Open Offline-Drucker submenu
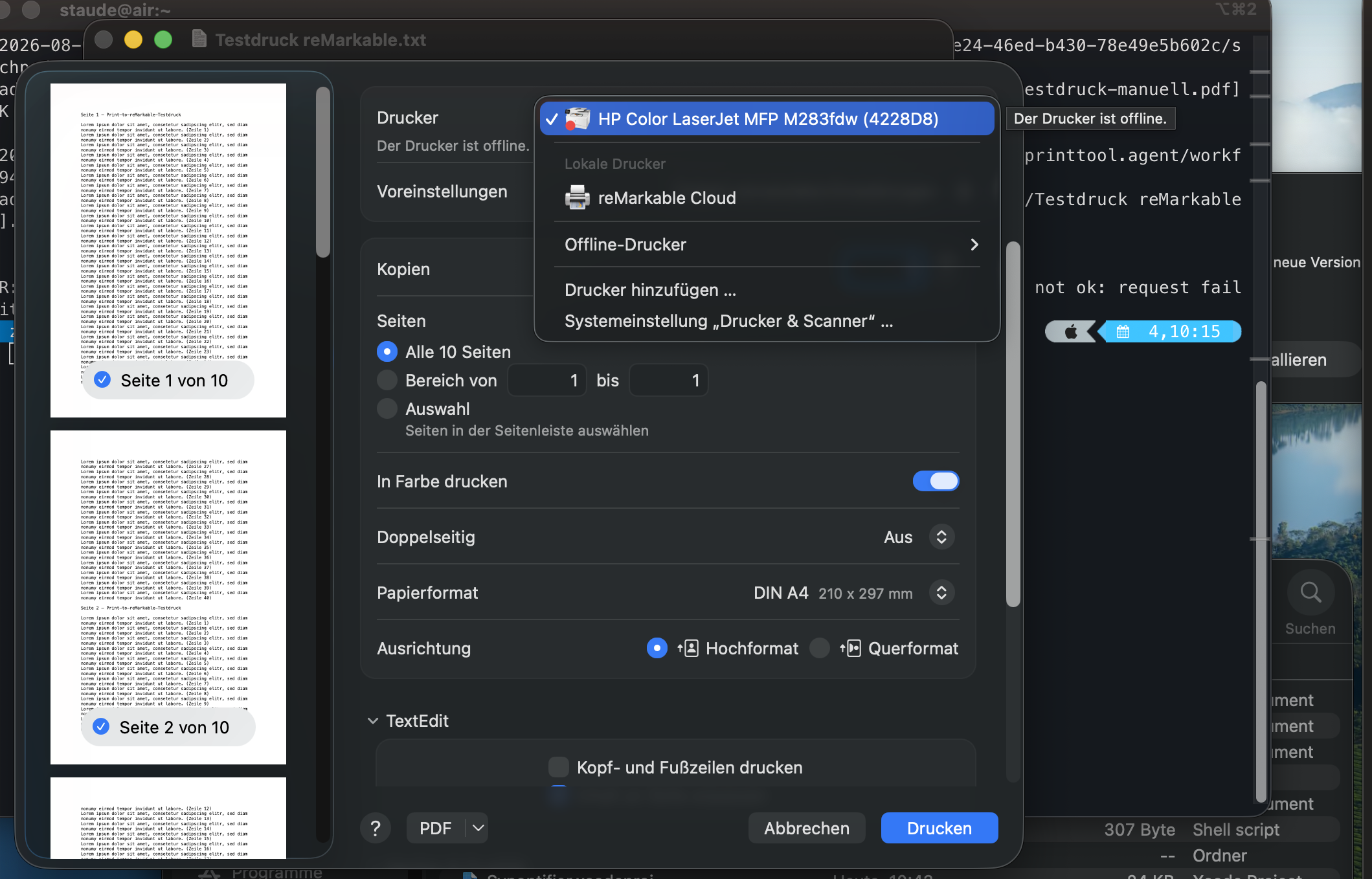Screen dimensions: 1372x879 point(767,245)
